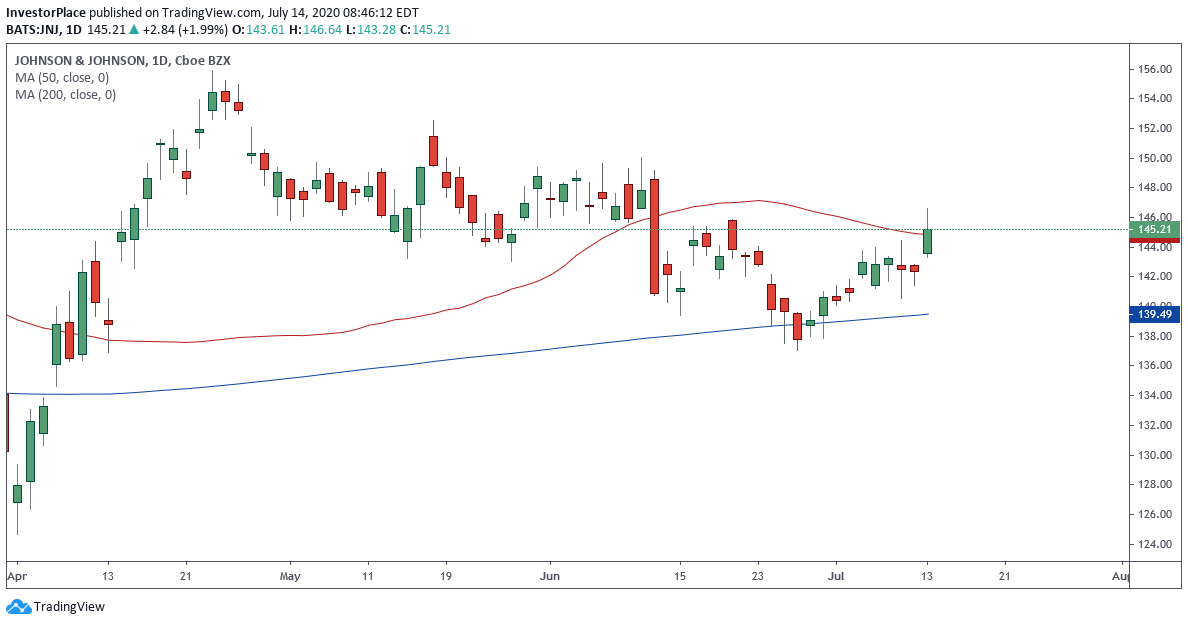This screenshot has width=1188, height=625.
Task: Click the May label on time axis
Action: [x=290, y=577]
